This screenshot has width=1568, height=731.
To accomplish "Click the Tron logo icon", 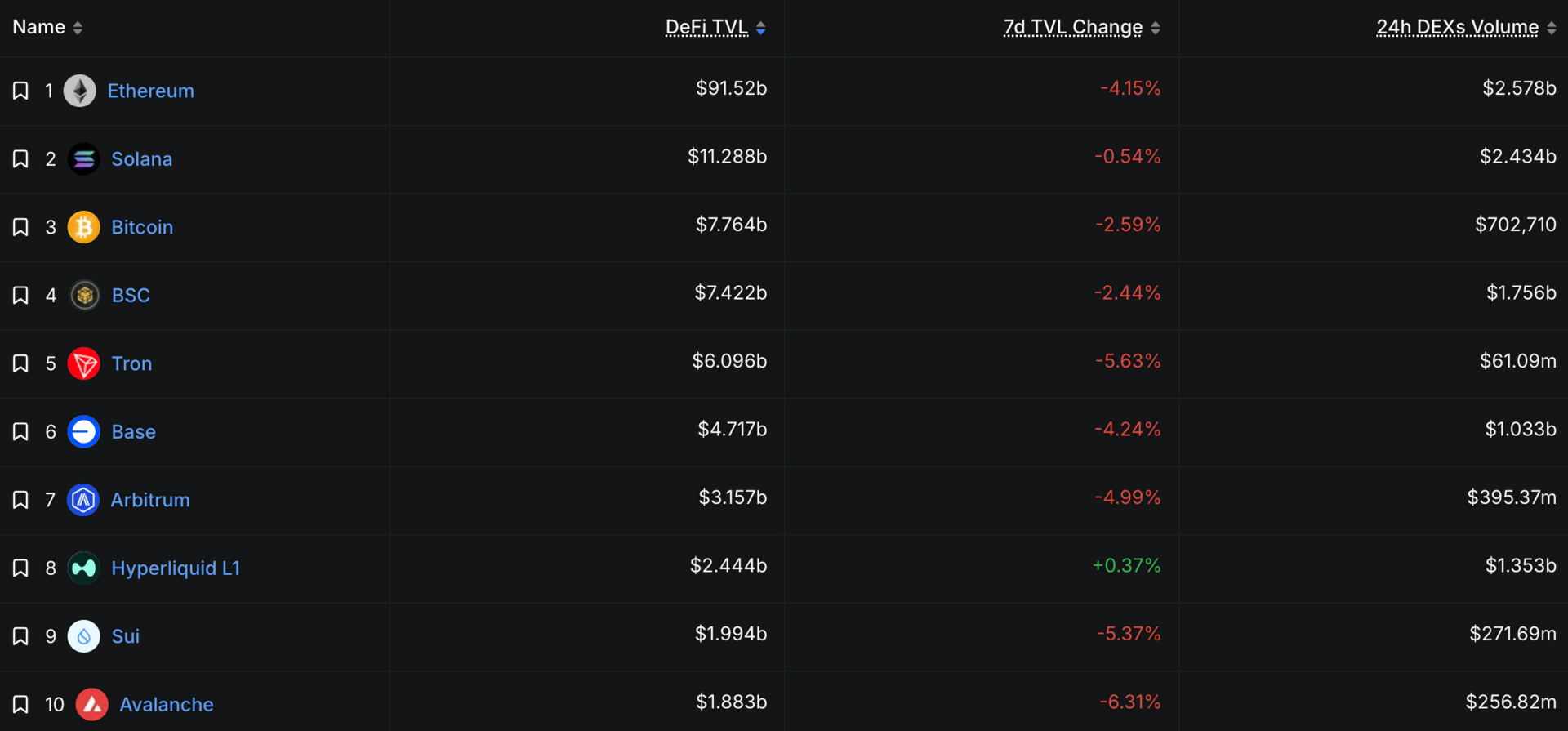I will click(83, 363).
